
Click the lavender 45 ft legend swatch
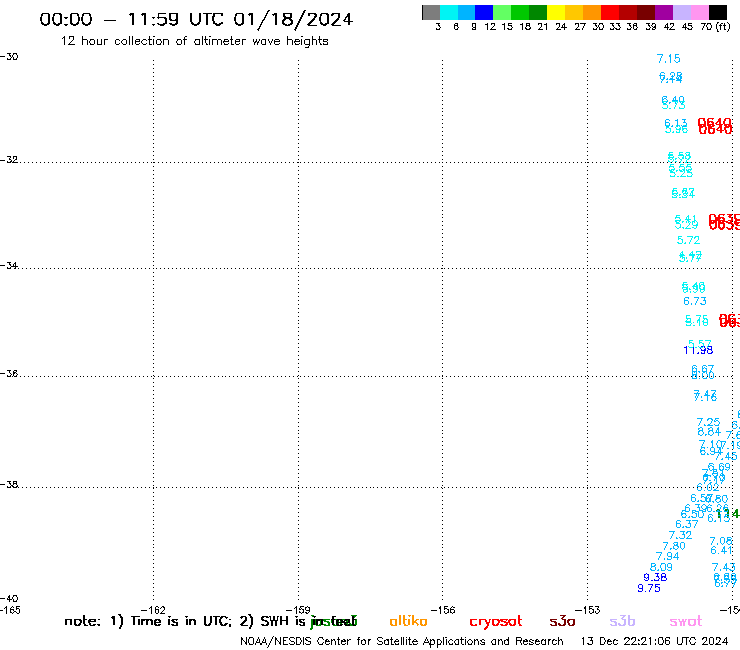[682, 12]
